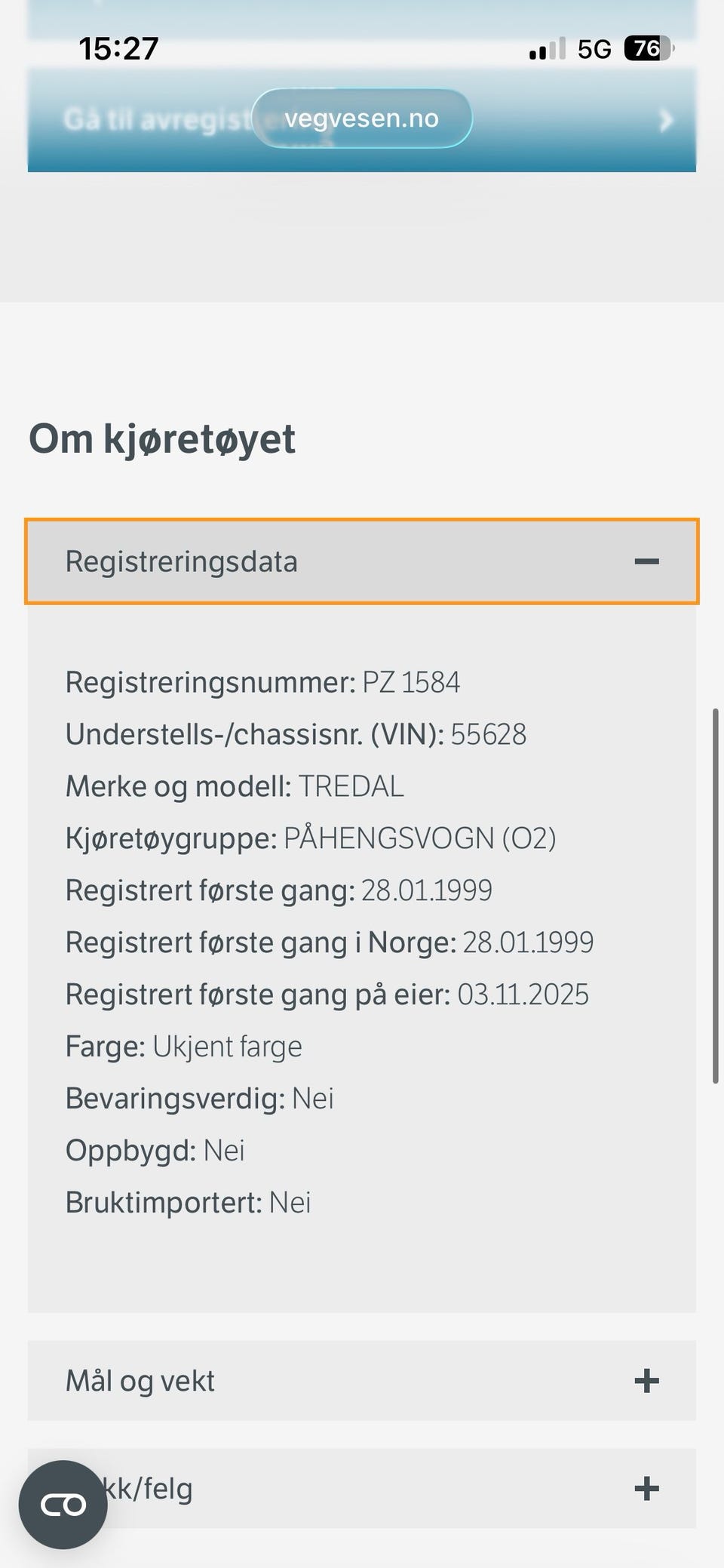724x1568 pixels.
Task: Tap the 5G network indicator
Action: (x=594, y=50)
